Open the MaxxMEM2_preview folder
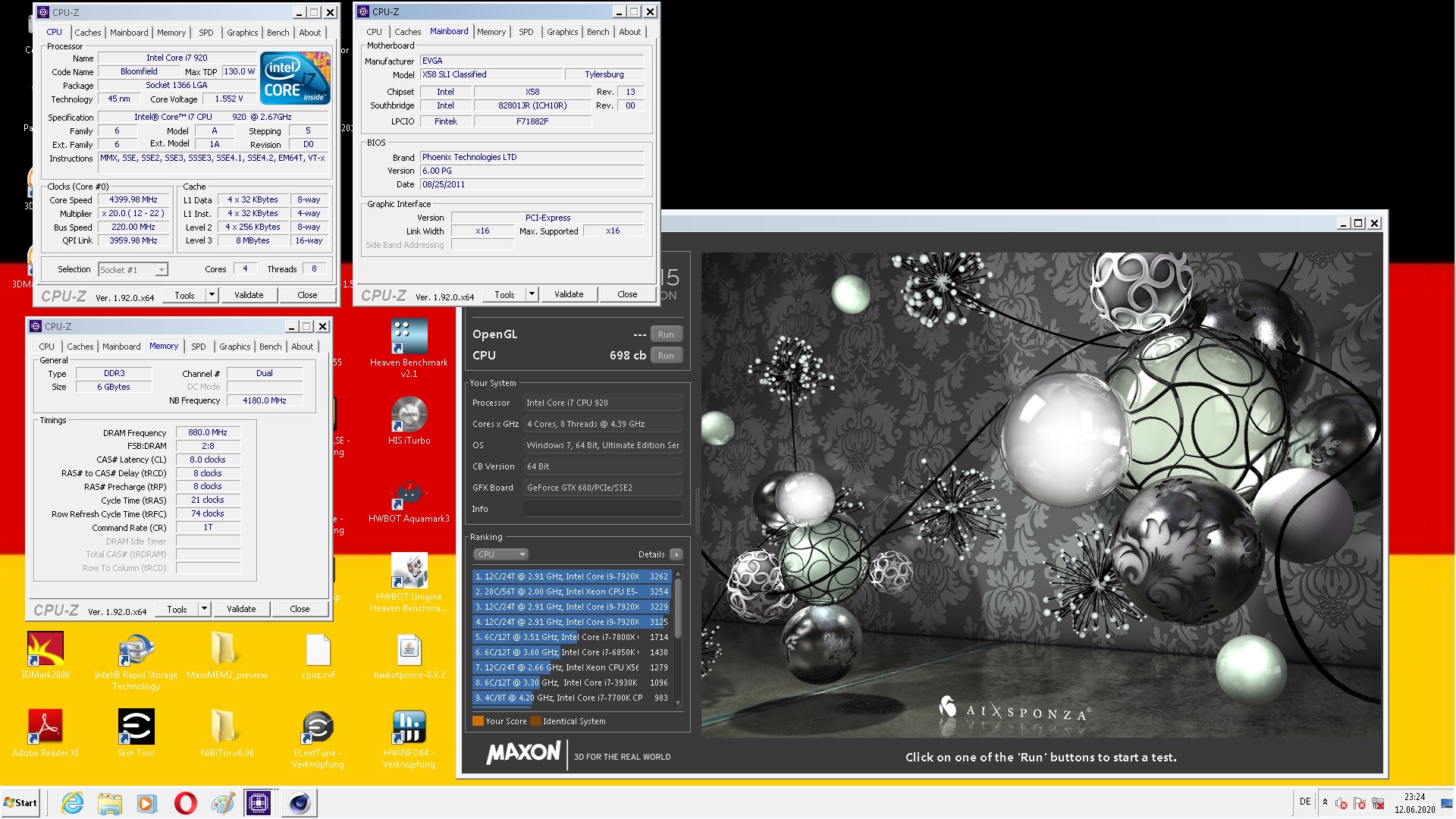The image size is (1456, 819). point(227,656)
